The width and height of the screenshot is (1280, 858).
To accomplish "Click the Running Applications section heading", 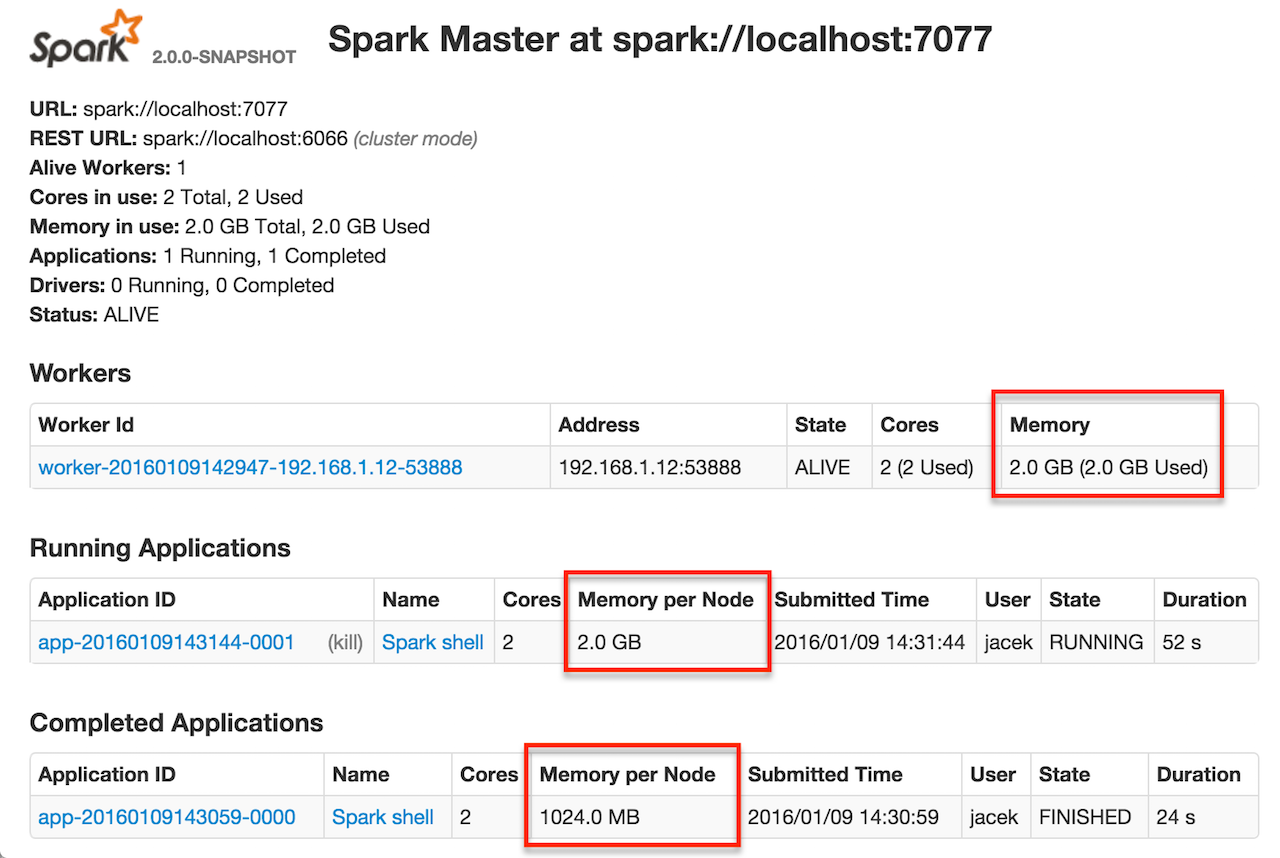I will click(160, 548).
